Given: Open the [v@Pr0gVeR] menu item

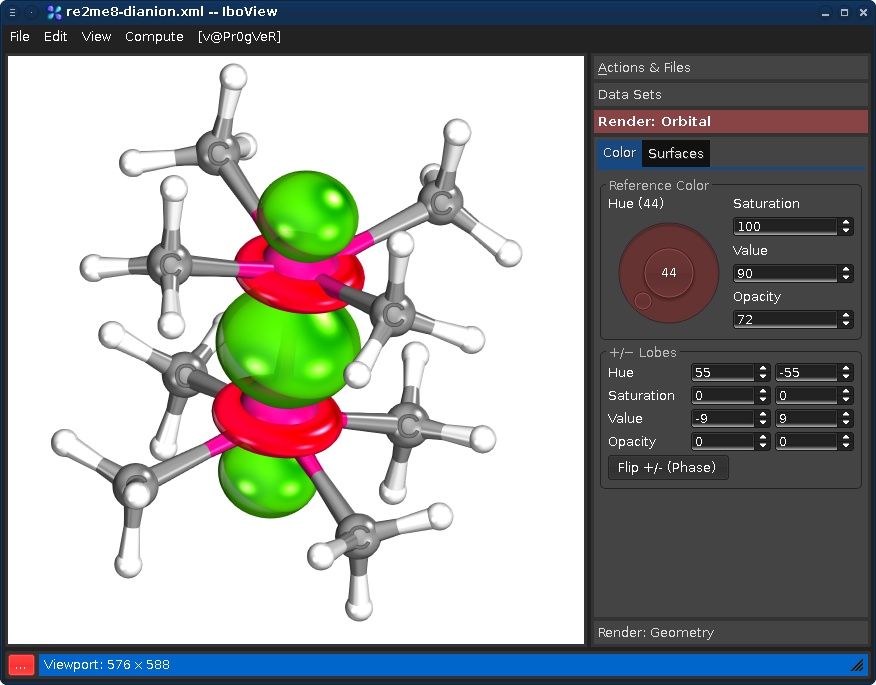Looking at the screenshot, I should click(x=239, y=37).
